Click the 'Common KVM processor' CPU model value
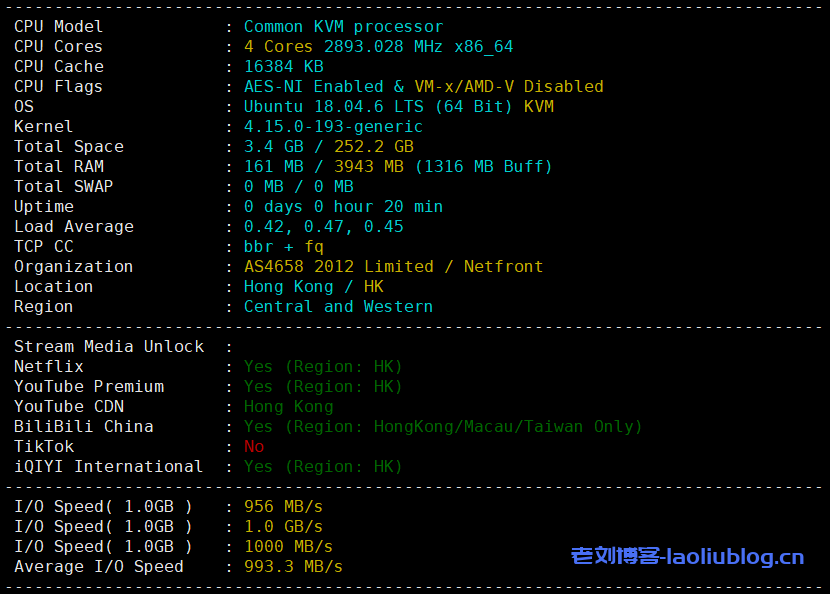830x594 pixels. click(343, 27)
